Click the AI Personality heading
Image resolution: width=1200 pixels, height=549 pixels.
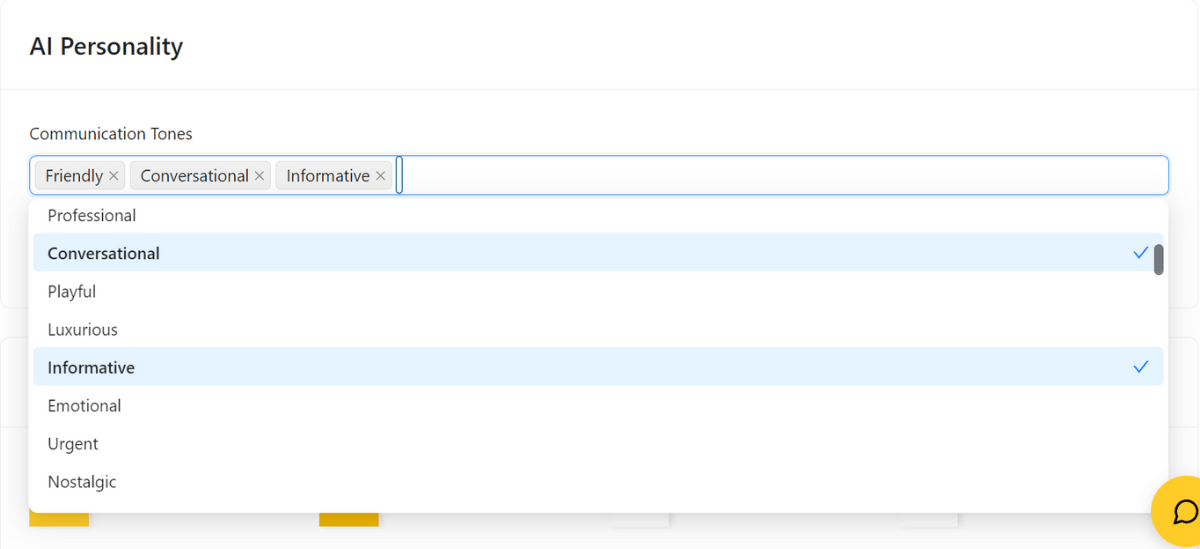point(106,47)
